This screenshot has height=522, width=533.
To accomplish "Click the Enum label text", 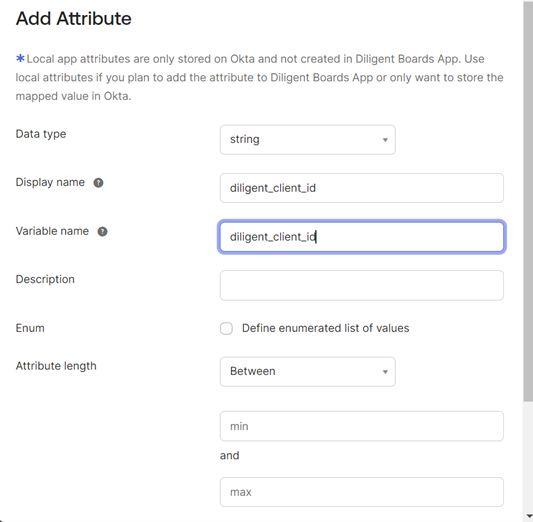I will [30, 328].
